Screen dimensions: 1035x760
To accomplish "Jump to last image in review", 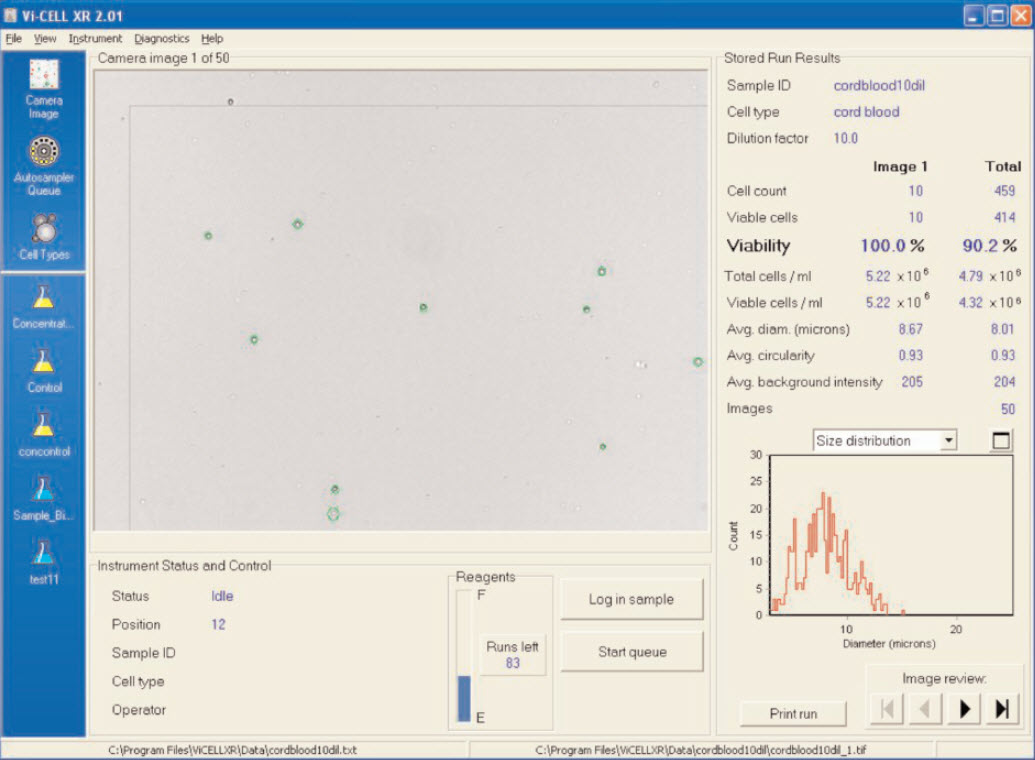I will [1002, 709].
